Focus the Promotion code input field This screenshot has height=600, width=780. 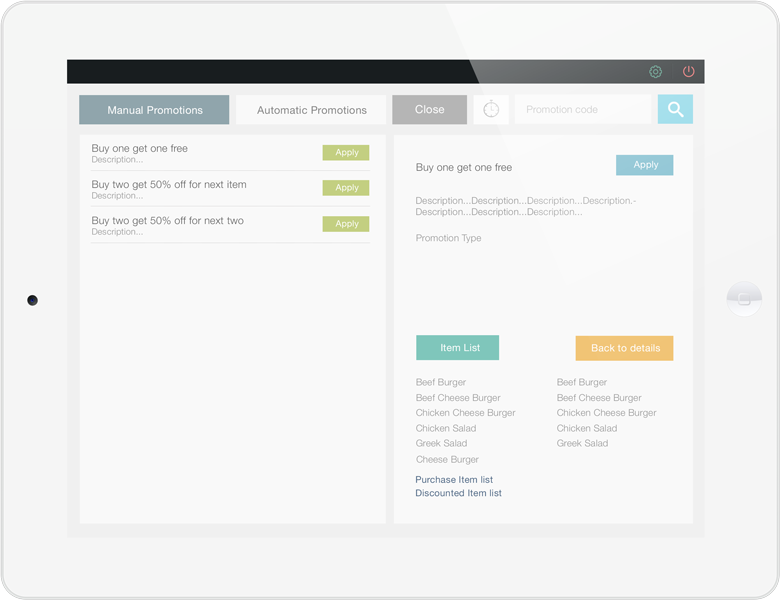(581, 110)
